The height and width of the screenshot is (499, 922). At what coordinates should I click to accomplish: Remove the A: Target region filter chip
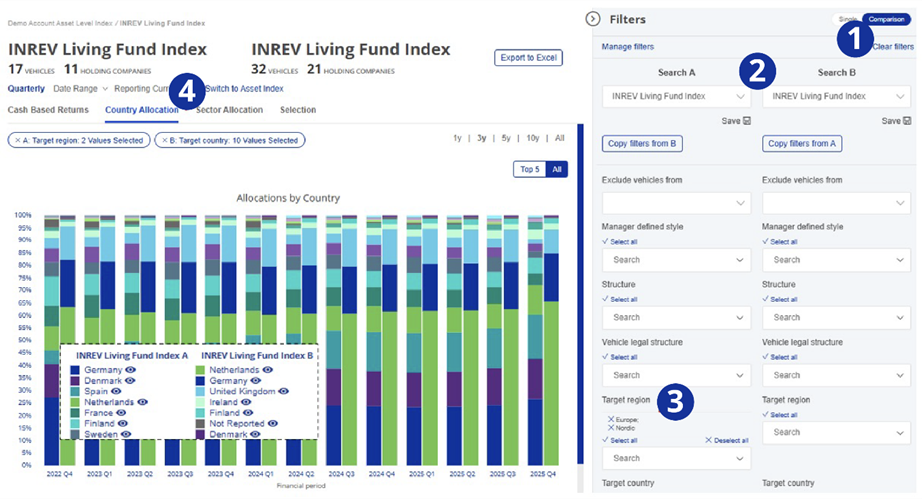tap(18, 140)
